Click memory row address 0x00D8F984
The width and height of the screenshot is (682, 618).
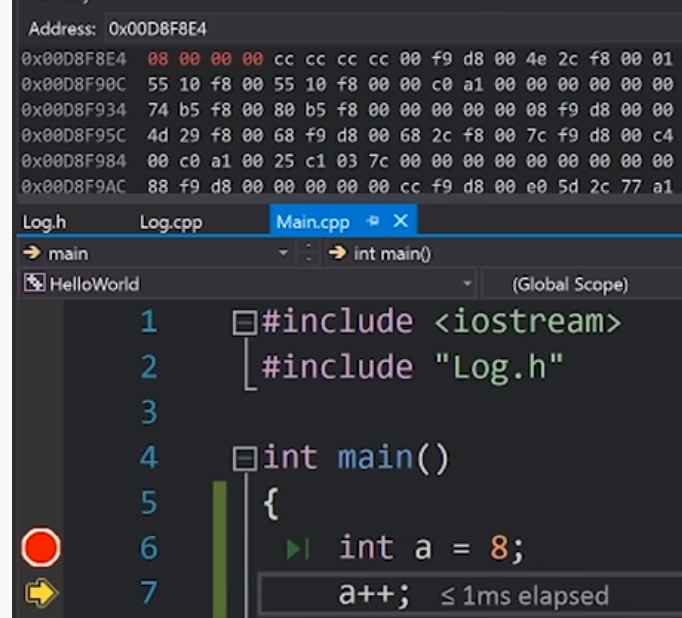tap(74, 161)
